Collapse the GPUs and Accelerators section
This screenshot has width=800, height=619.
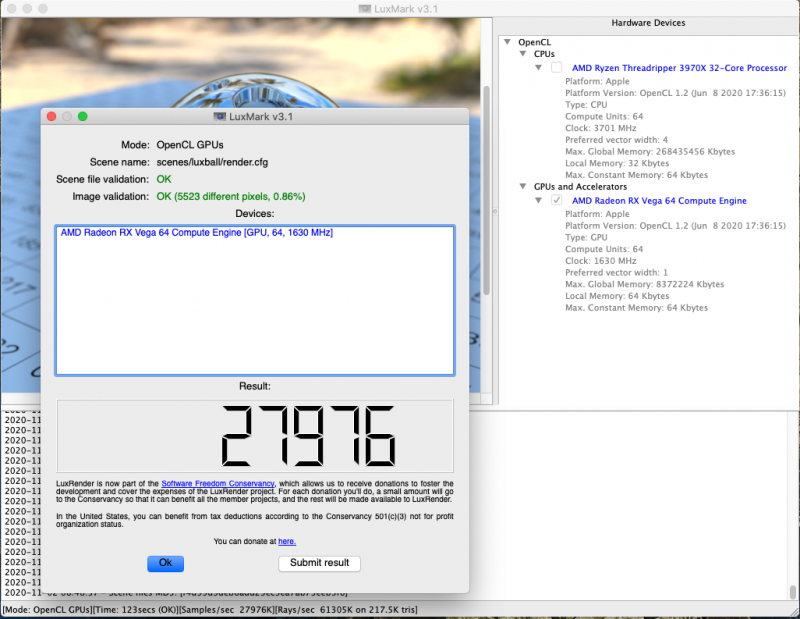pyautogui.click(x=523, y=186)
